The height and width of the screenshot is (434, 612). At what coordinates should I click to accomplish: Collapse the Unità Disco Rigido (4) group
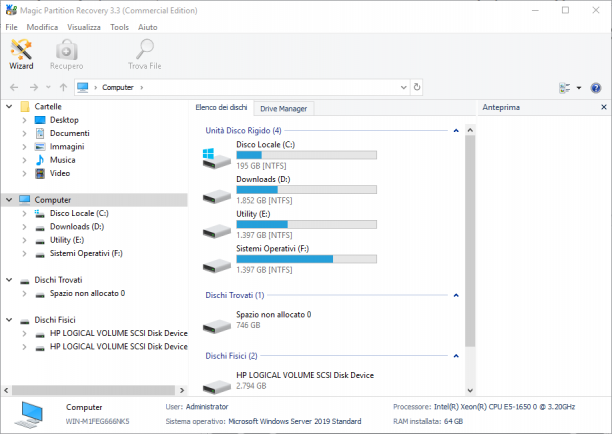tap(456, 130)
